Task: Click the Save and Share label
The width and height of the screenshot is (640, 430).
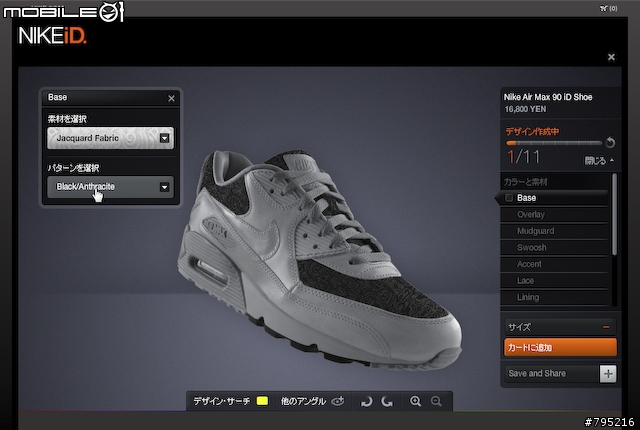Action: [537, 373]
